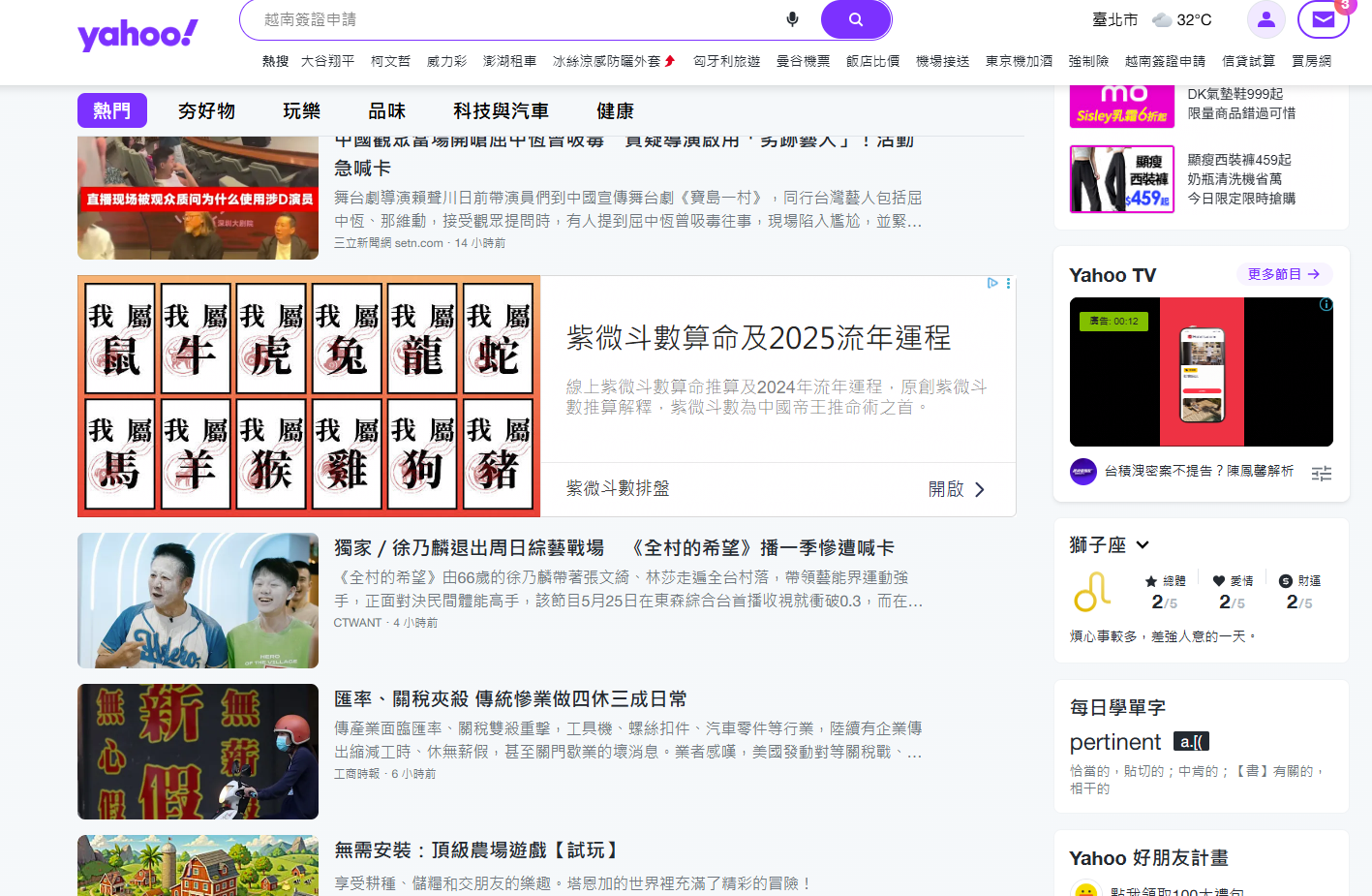Viewport: 1372px width, 896px height.
Task: Click the 每日學單字 heading
Action: click(x=1117, y=708)
